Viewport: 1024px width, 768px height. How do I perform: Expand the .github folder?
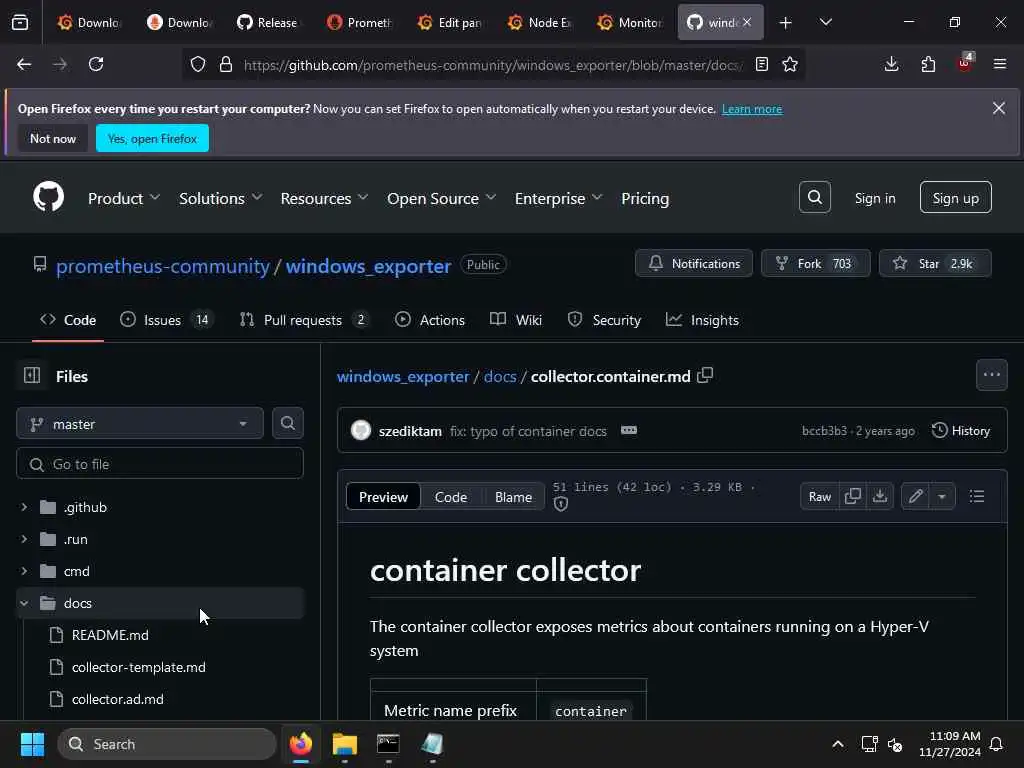[24, 507]
